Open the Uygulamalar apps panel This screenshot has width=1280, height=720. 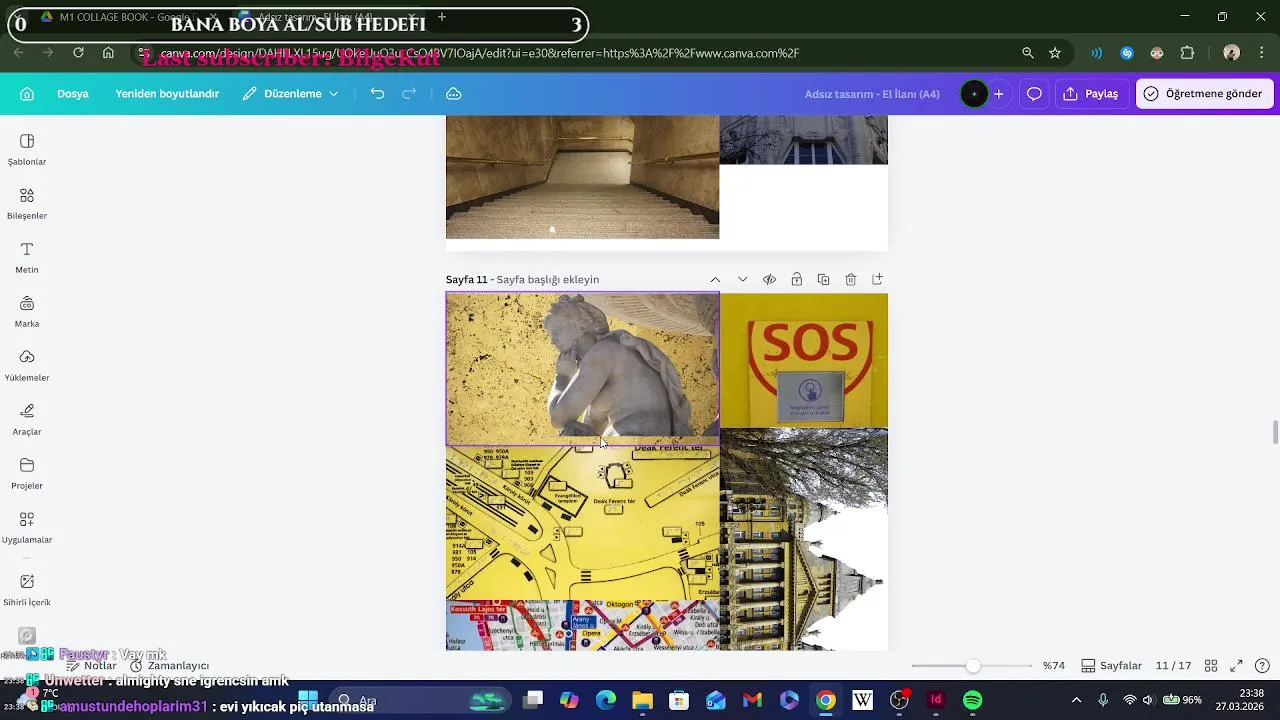27,527
